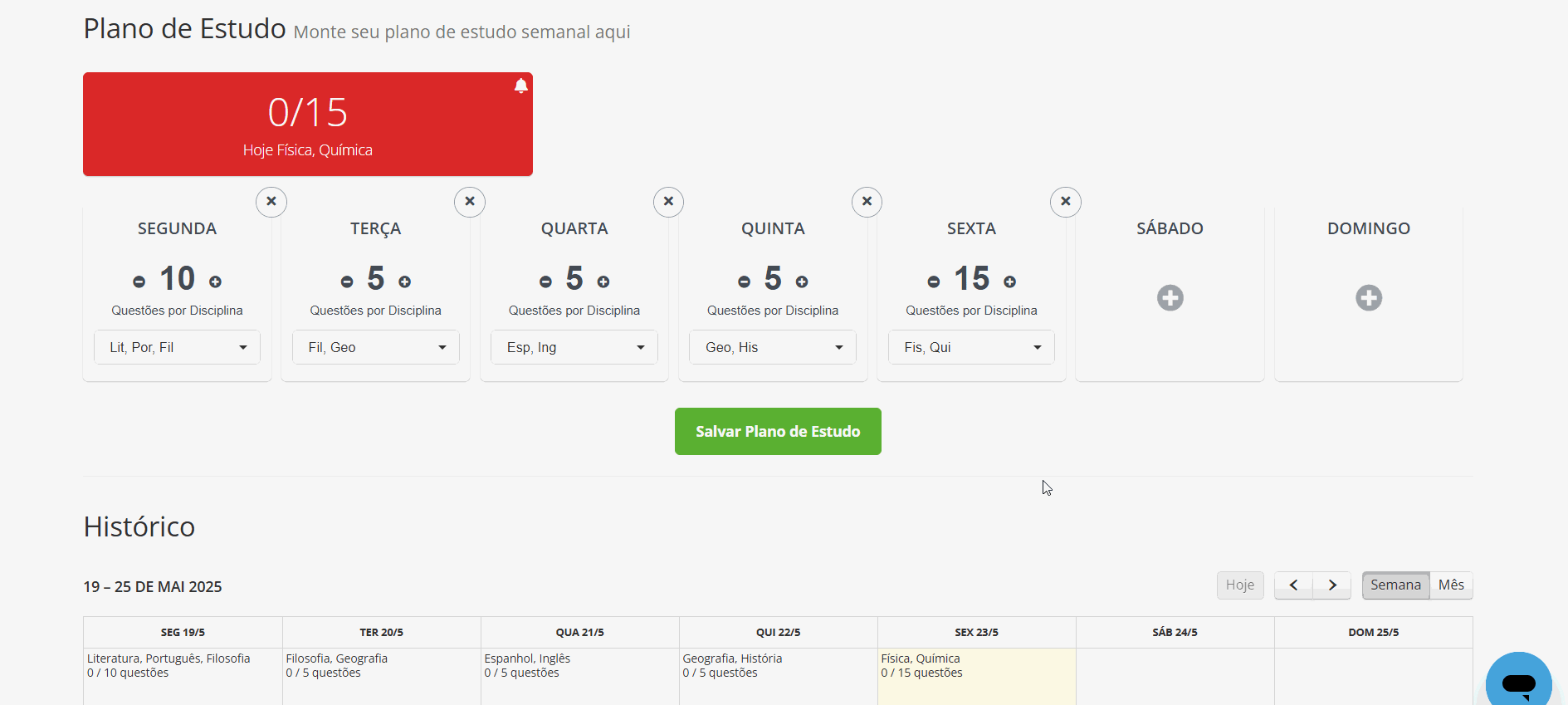Remove Quinta from the study plan
1568x705 pixels.
click(x=867, y=202)
